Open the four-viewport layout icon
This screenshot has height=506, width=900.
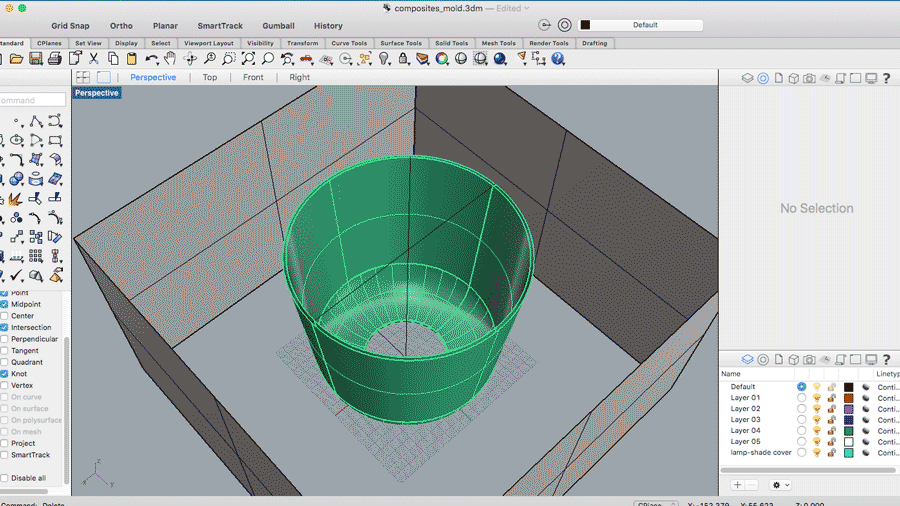pos(83,77)
